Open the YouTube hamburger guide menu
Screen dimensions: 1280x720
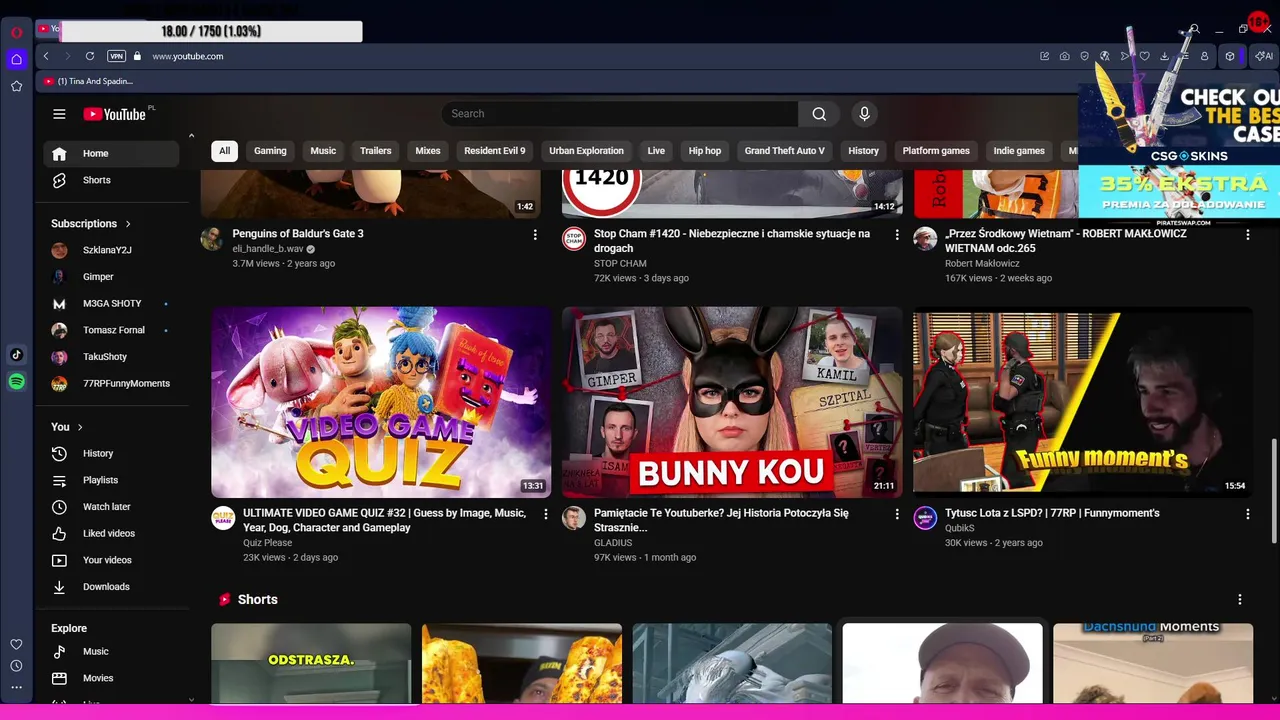pos(59,114)
